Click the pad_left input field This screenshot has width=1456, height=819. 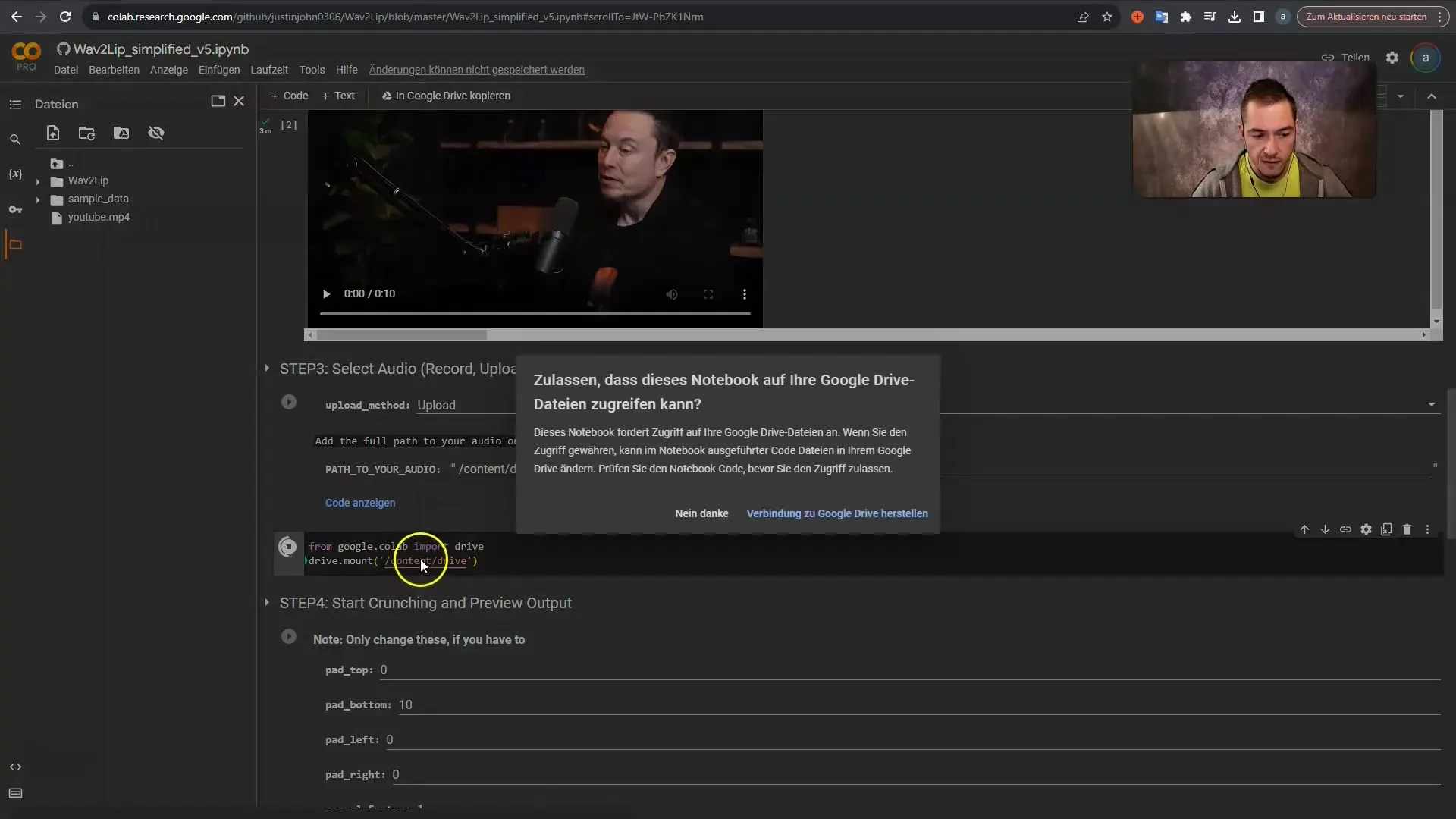click(913, 740)
